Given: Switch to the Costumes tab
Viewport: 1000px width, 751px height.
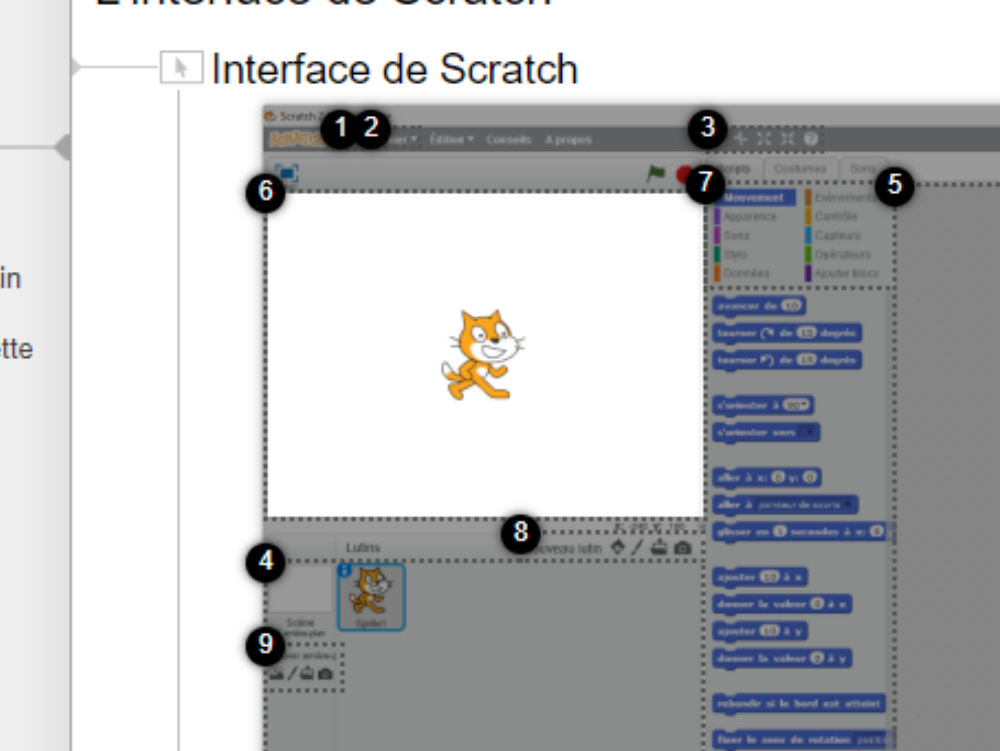Looking at the screenshot, I should click(x=800, y=167).
